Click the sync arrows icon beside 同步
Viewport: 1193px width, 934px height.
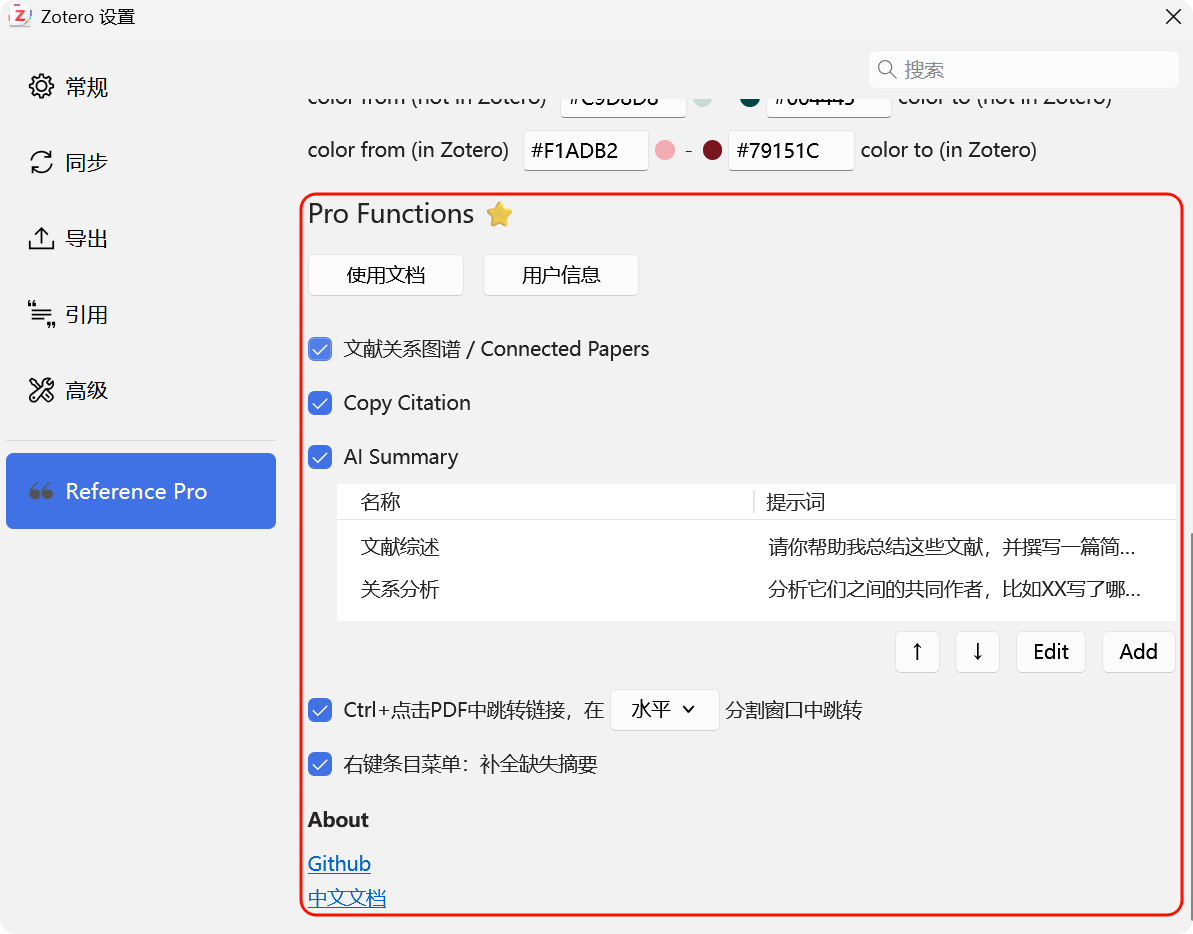(x=41, y=162)
